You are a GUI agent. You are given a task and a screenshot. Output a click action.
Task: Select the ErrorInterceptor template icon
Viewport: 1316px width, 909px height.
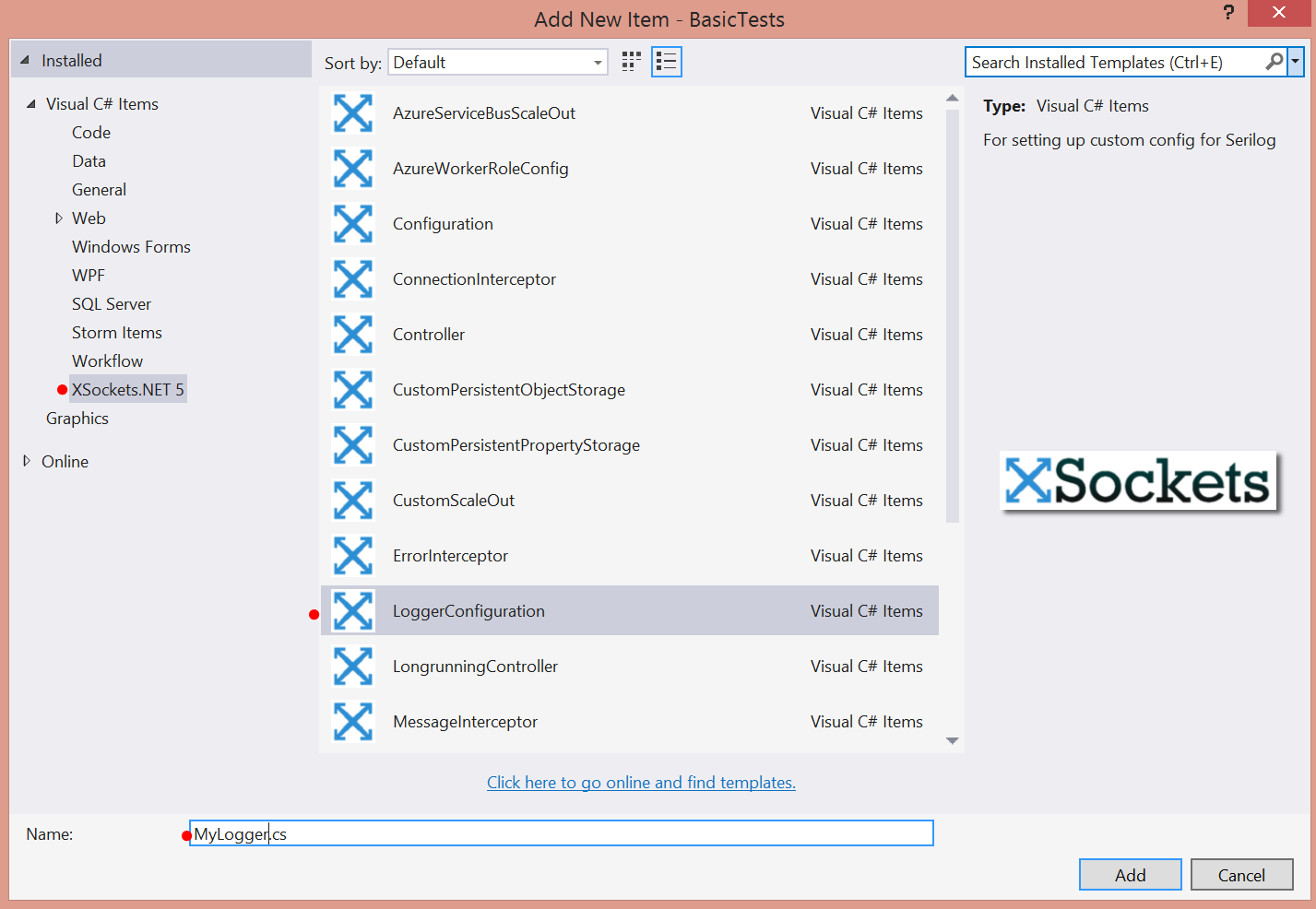[353, 556]
